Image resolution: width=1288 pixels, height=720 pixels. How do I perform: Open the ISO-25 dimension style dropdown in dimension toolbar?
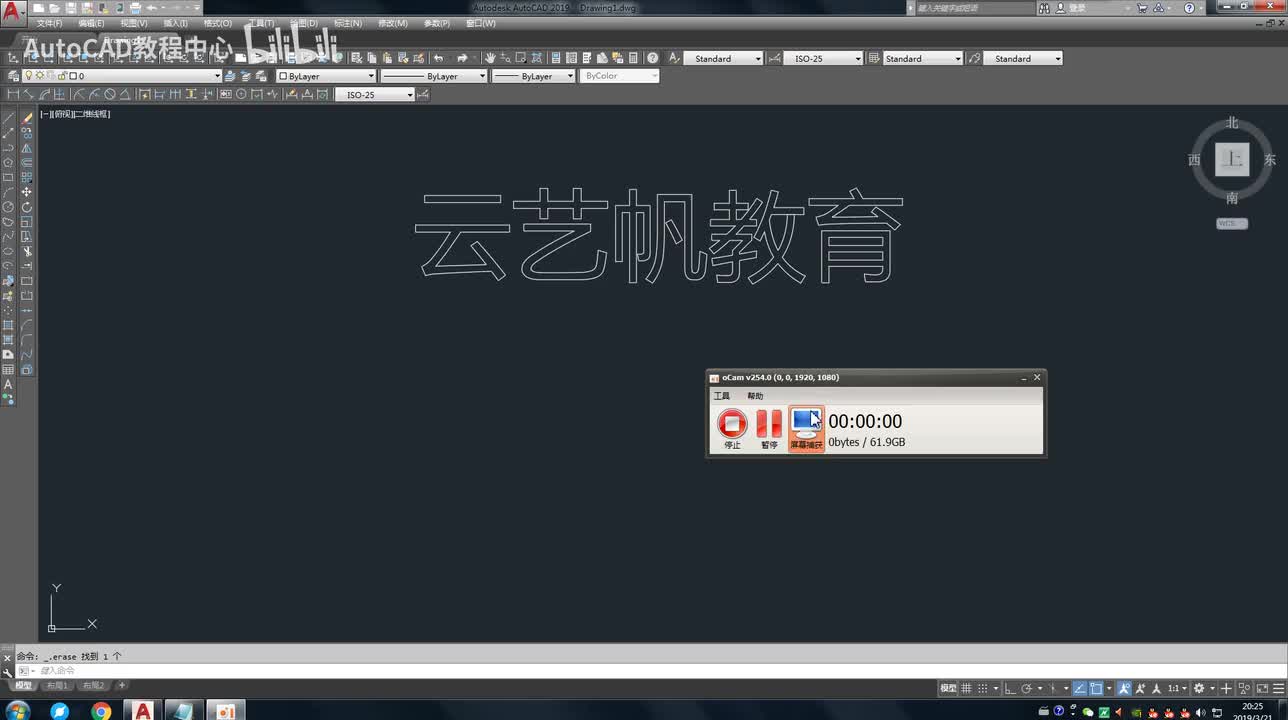(x=374, y=94)
